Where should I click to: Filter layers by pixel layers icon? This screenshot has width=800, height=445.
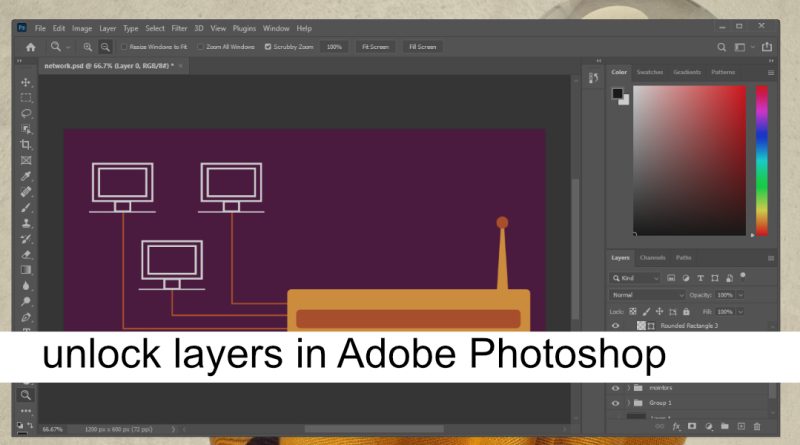tap(671, 278)
